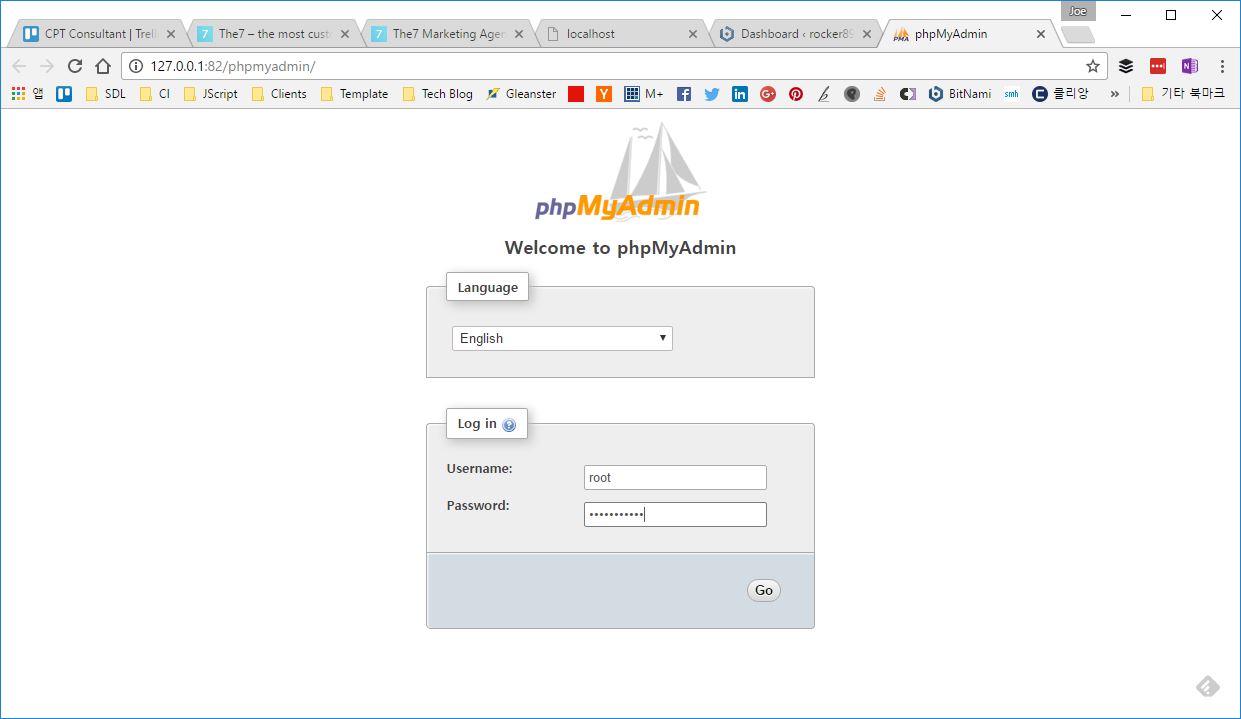This screenshot has height=719, width=1241.
Task: Open the 클리앙 bookmark
Action: coord(1060,94)
